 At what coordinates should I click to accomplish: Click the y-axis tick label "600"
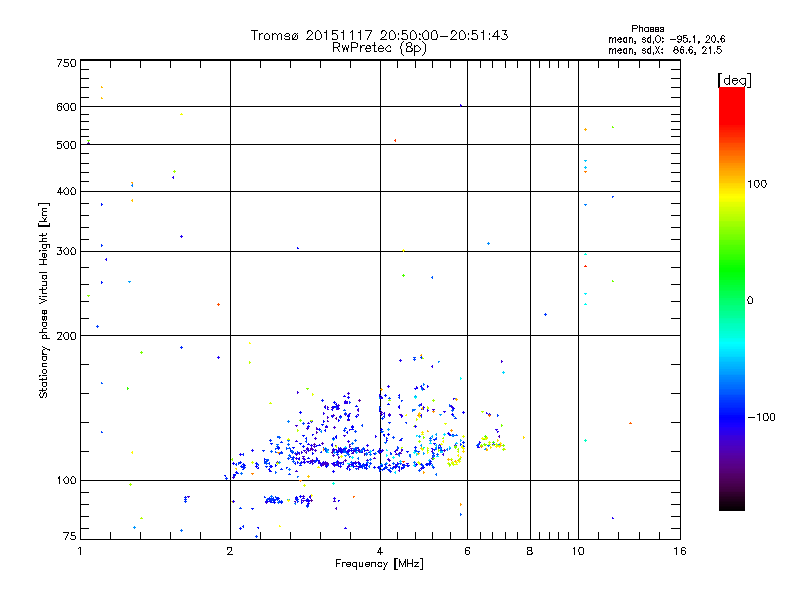66,107
